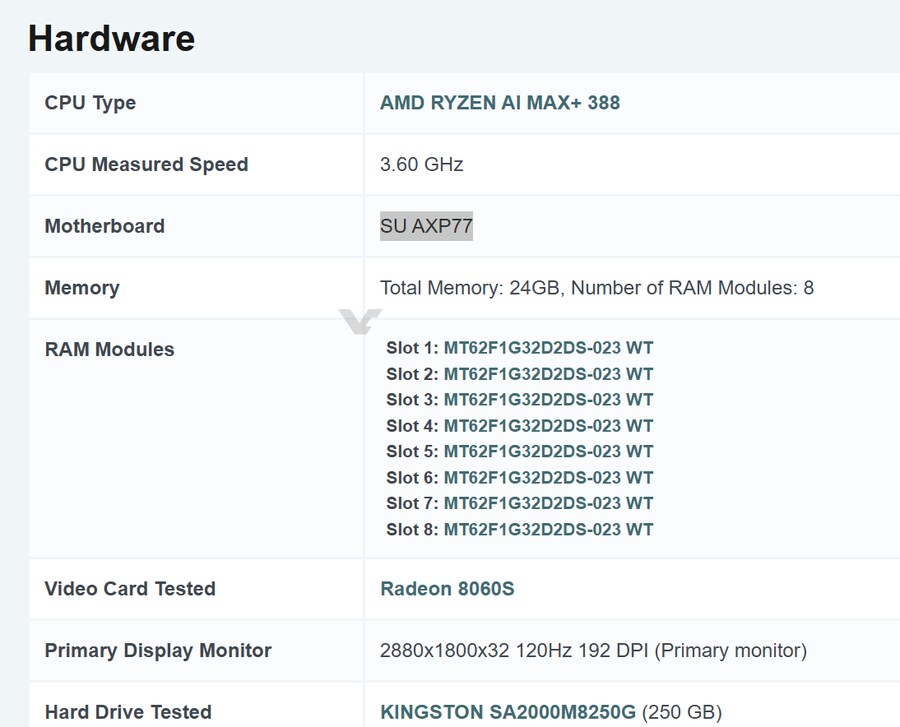Image resolution: width=900 pixels, height=727 pixels.
Task: Open the Slot 7 RAM module link
Action: (x=550, y=503)
